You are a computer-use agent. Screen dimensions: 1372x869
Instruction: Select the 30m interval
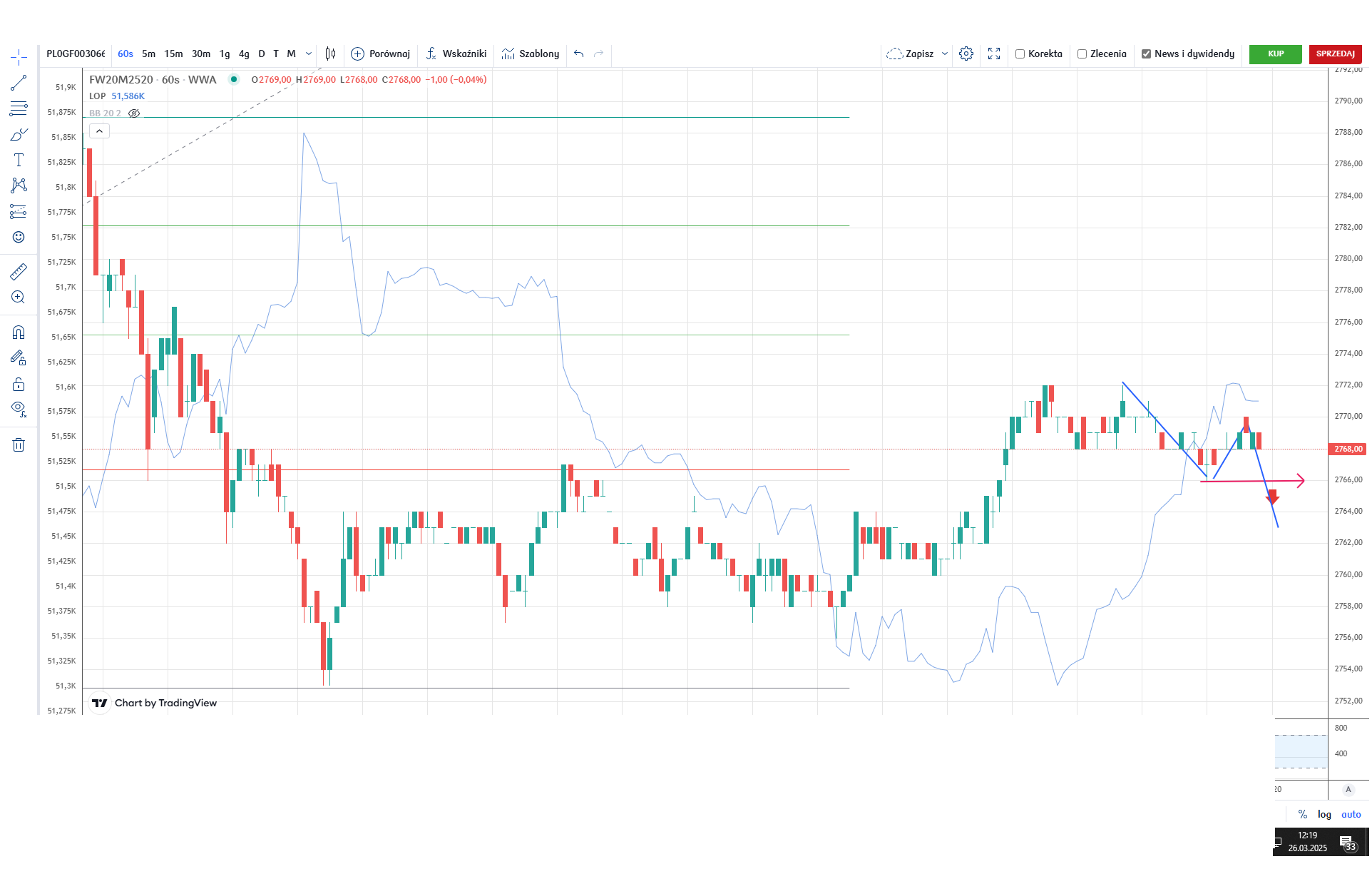pyautogui.click(x=201, y=54)
